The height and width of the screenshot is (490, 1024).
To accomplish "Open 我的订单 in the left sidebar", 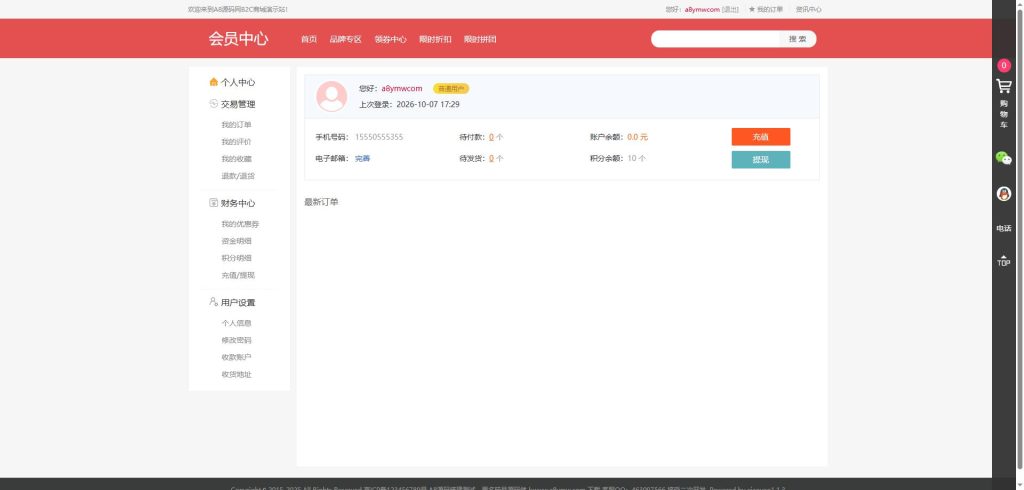I will (x=236, y=125).
